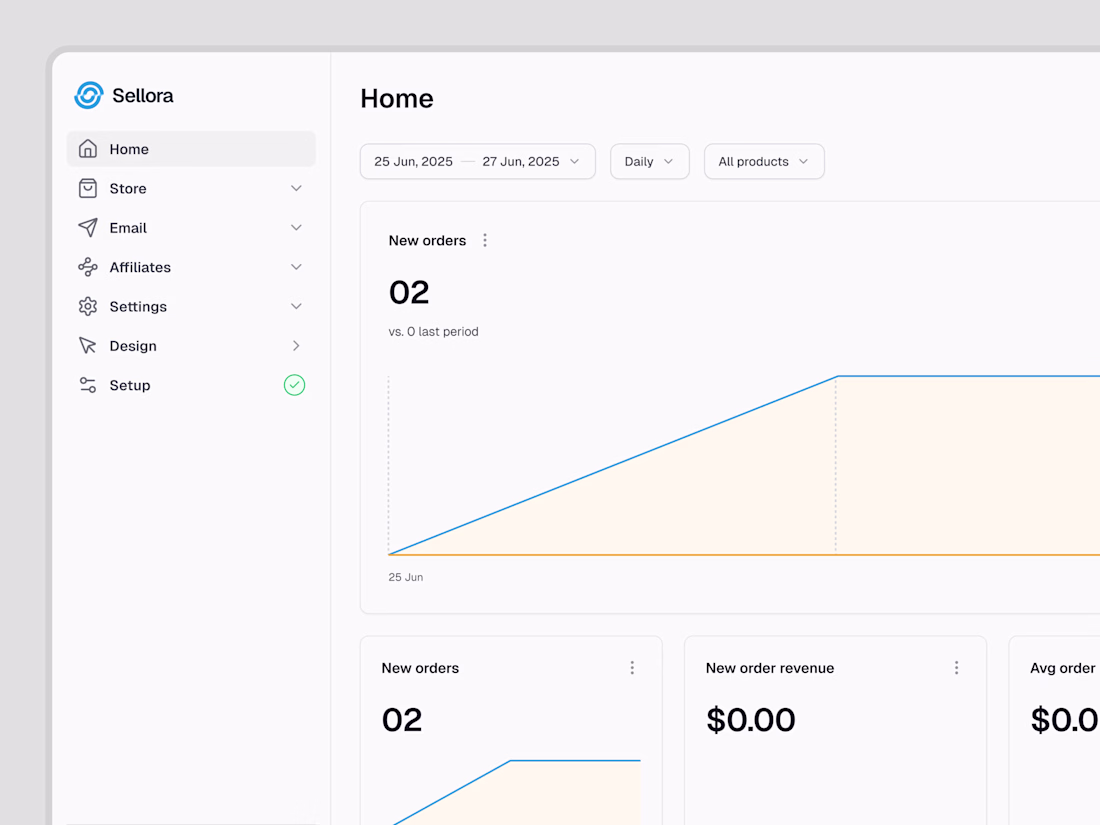This screenshot has width=1100, height=825.
Task: Click the Sellora logo icon
Action: pos(88,95)
